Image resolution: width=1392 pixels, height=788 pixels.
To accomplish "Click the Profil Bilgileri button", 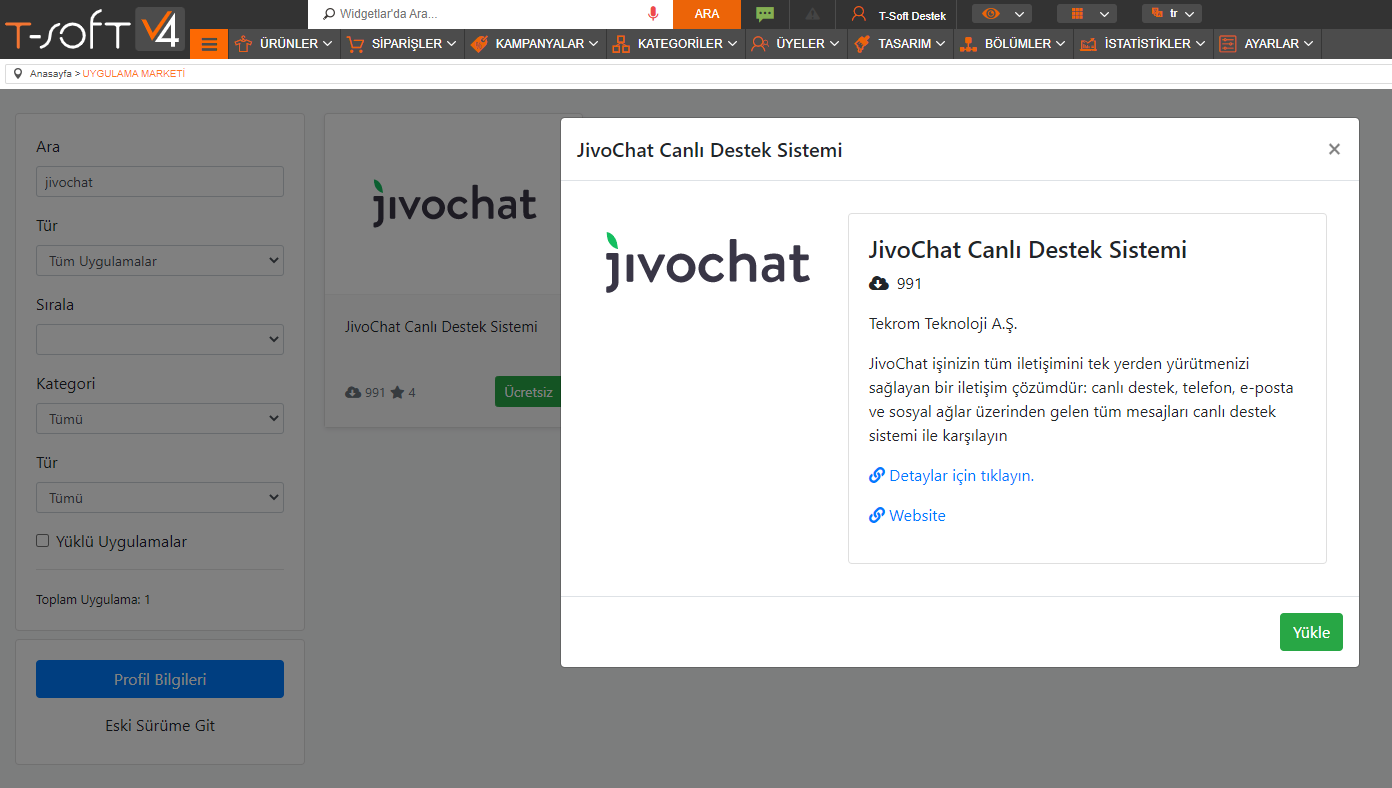I will click(x=160, y=679).
